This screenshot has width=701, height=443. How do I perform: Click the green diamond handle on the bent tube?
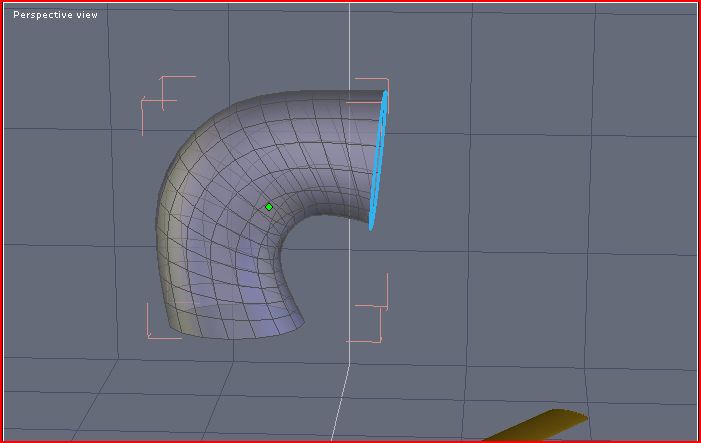coord(269,207)
